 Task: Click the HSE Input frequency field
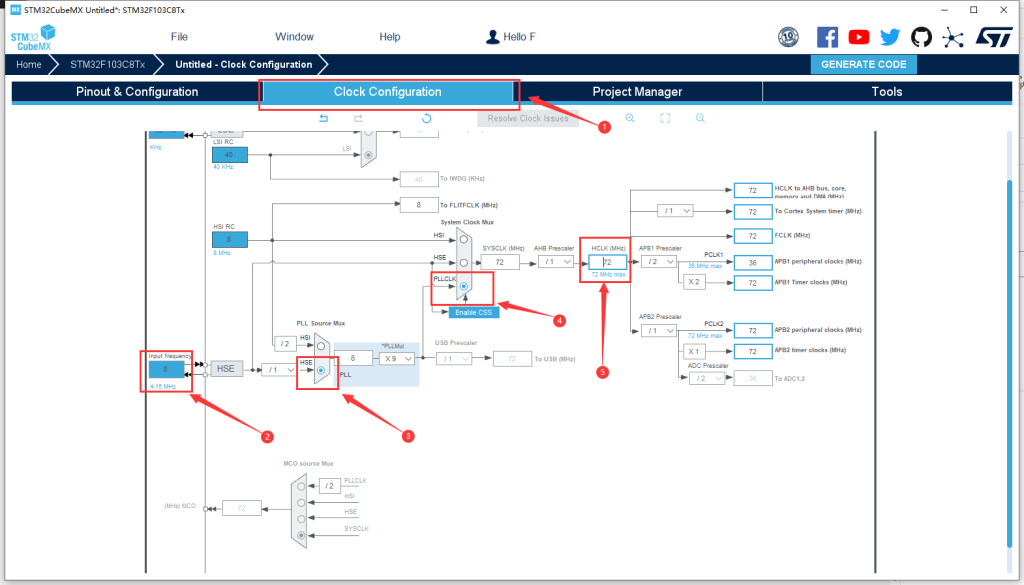[166, 370]
